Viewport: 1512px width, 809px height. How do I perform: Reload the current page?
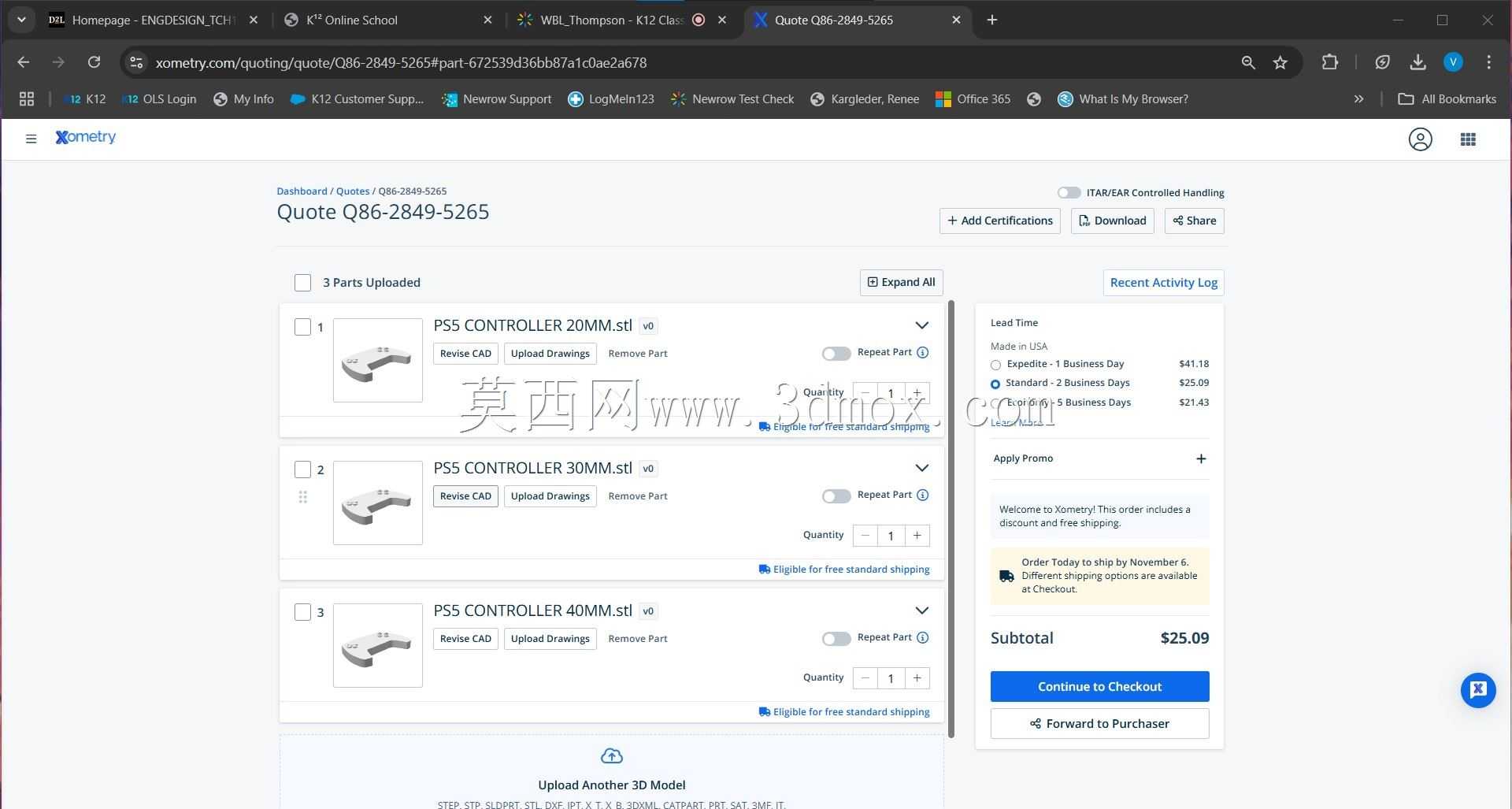point(94,62)
